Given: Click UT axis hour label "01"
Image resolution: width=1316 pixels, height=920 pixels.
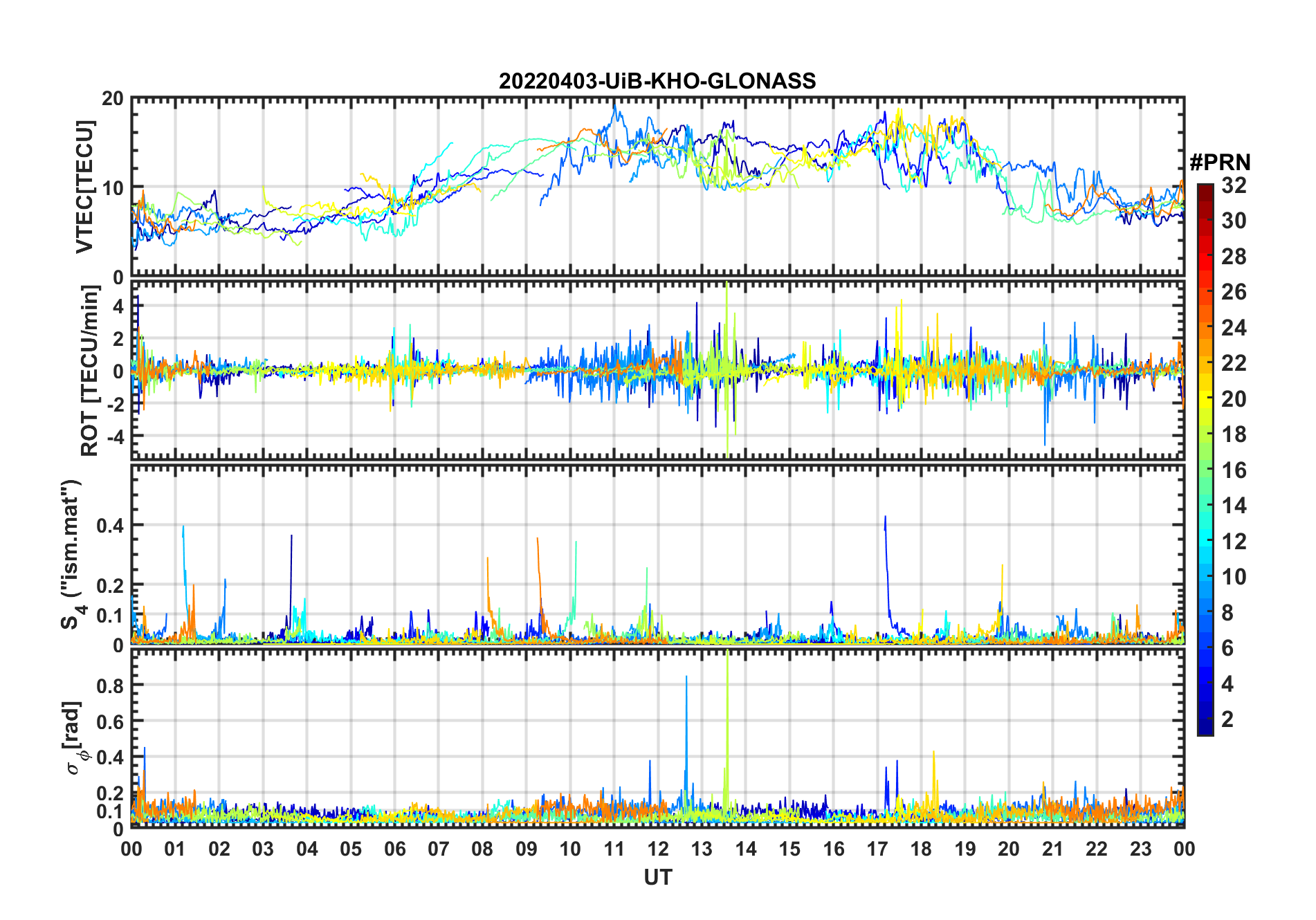Looking at the screenshot, I should 175,849.
